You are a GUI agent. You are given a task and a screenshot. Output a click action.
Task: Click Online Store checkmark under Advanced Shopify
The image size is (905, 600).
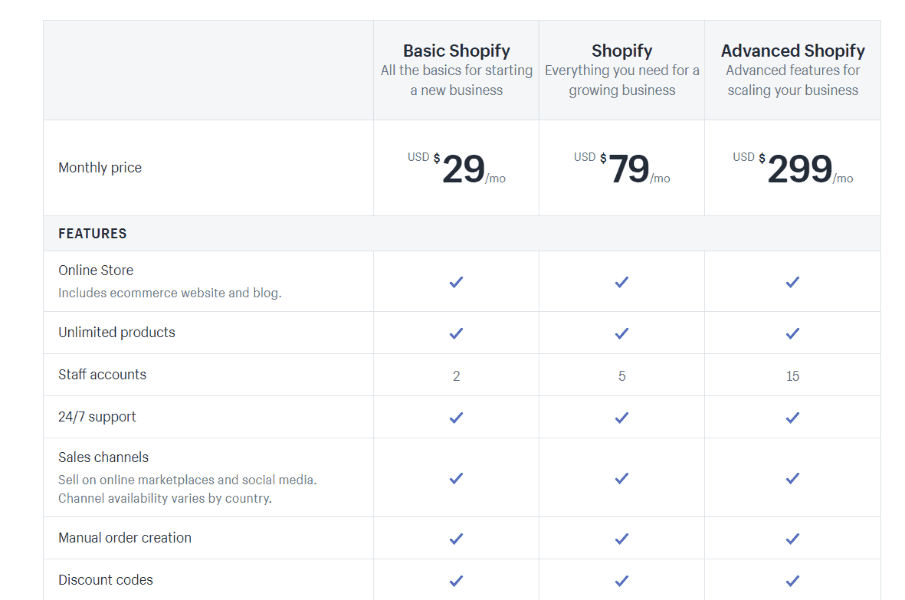point(792,282)
